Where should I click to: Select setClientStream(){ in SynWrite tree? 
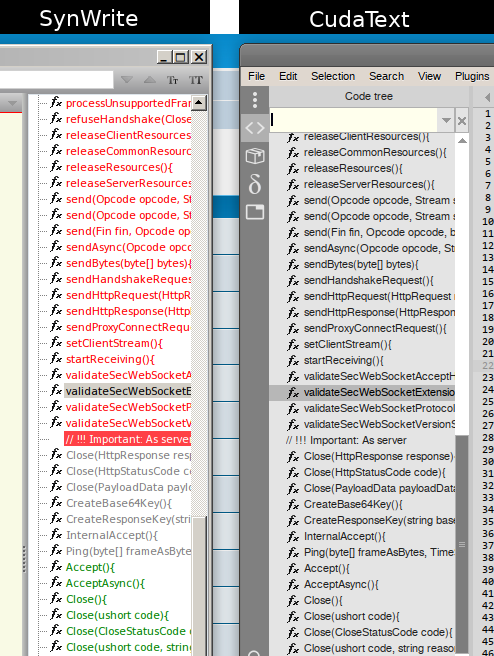click(x=114, y=343)
